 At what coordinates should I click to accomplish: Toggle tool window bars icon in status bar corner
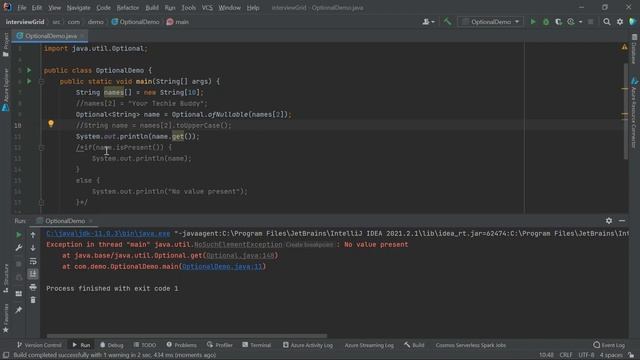6,355
